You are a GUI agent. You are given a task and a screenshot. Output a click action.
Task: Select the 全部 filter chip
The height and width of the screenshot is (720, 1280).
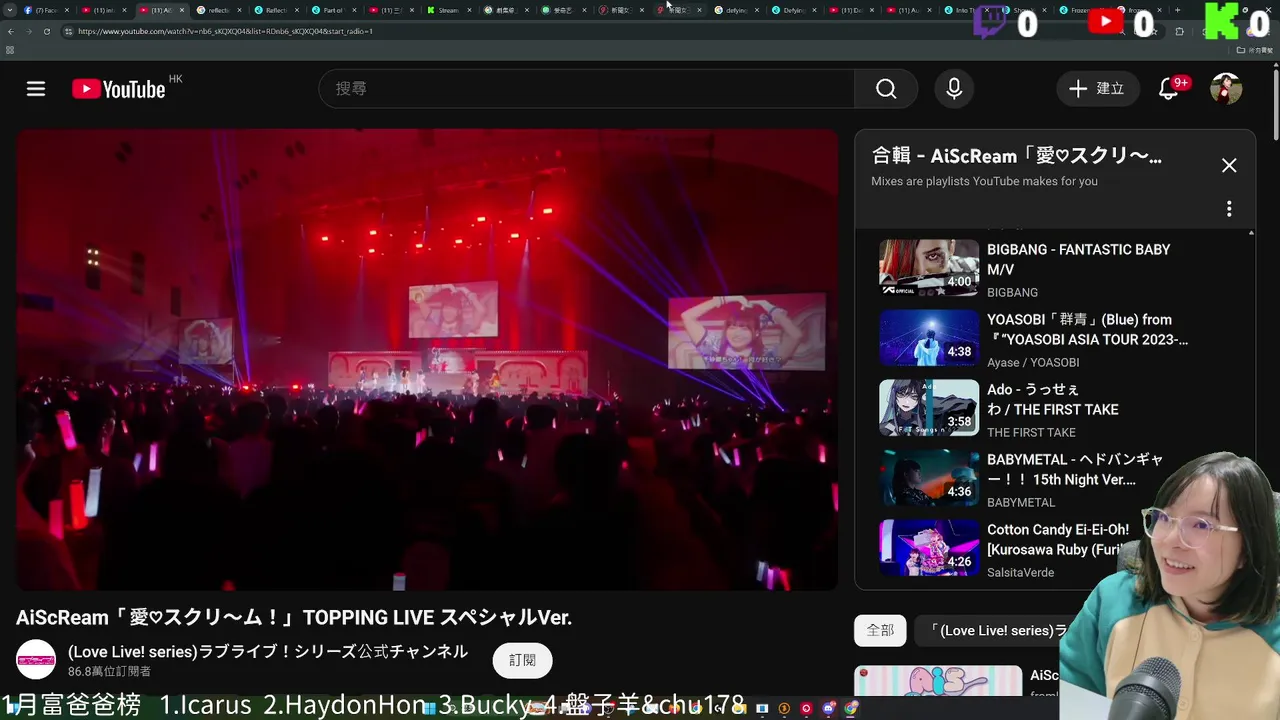point(880,630)
